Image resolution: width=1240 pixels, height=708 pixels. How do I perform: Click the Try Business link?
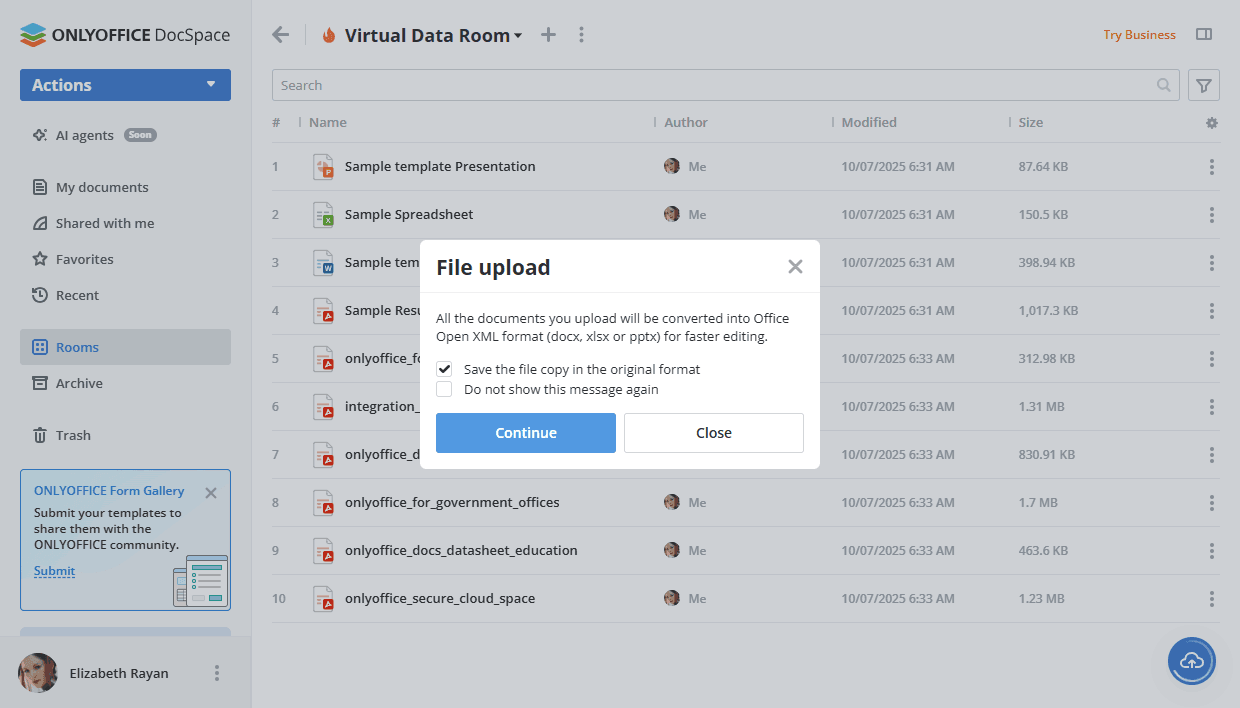coord(1139,34)
